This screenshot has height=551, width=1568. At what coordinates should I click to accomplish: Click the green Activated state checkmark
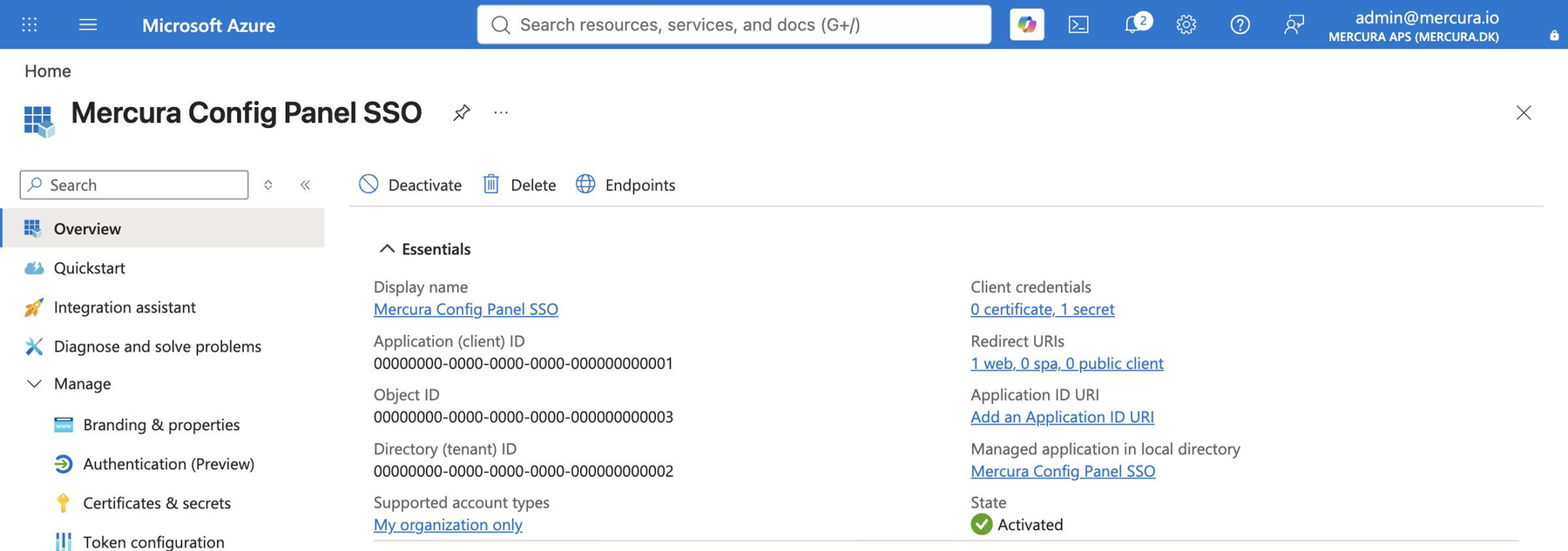pos(982,524)
